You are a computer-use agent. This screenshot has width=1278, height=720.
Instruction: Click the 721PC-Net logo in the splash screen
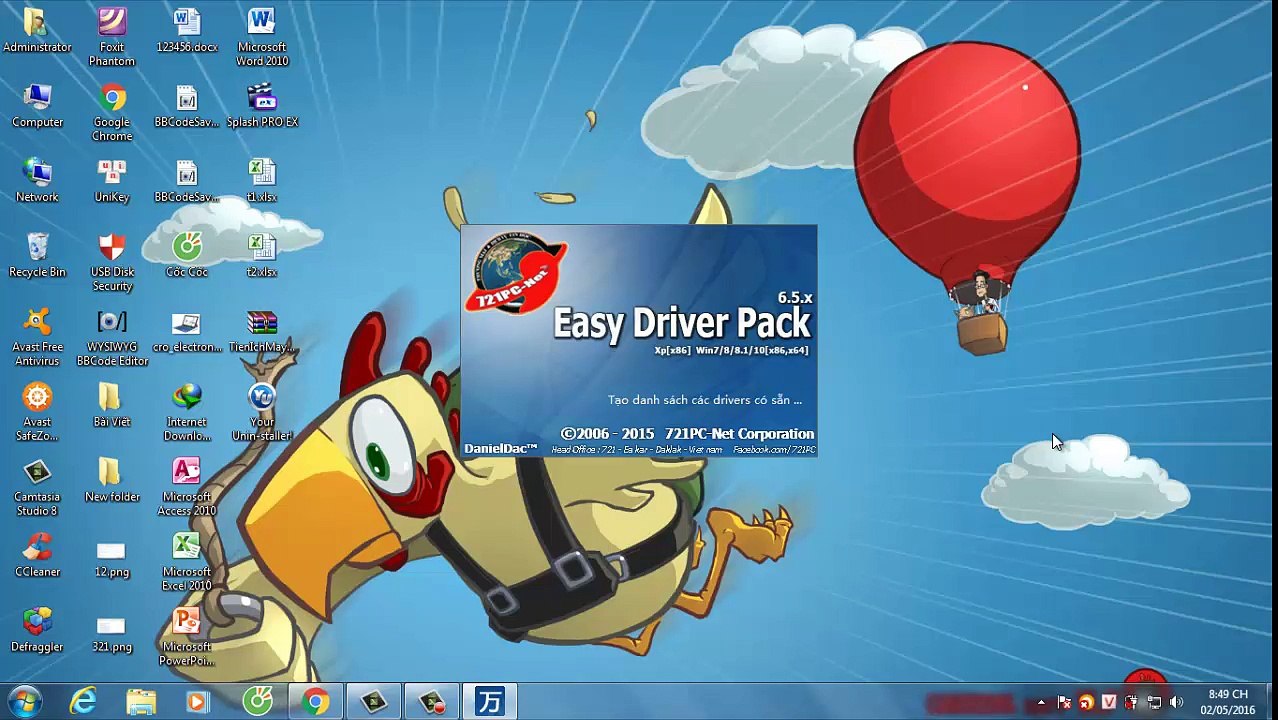pyautogui.click(x=517, y=272)
